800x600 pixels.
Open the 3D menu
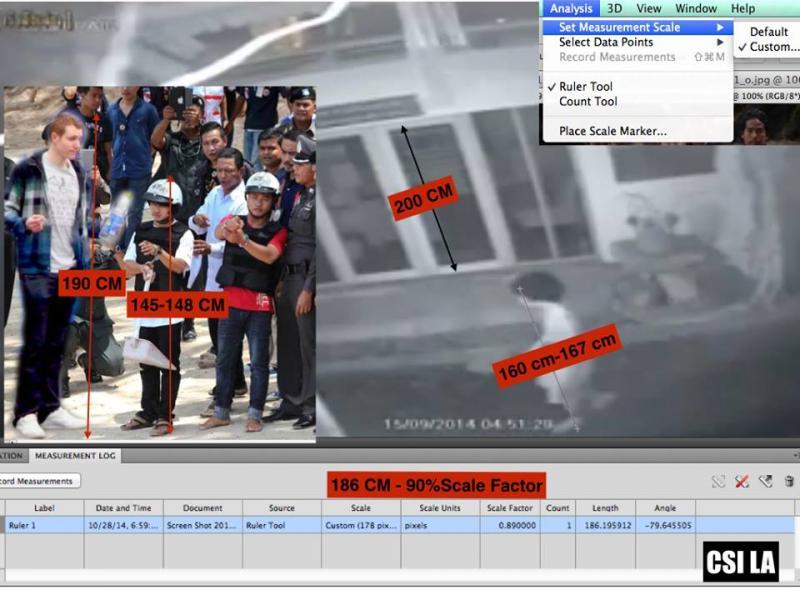pos(614,8)
